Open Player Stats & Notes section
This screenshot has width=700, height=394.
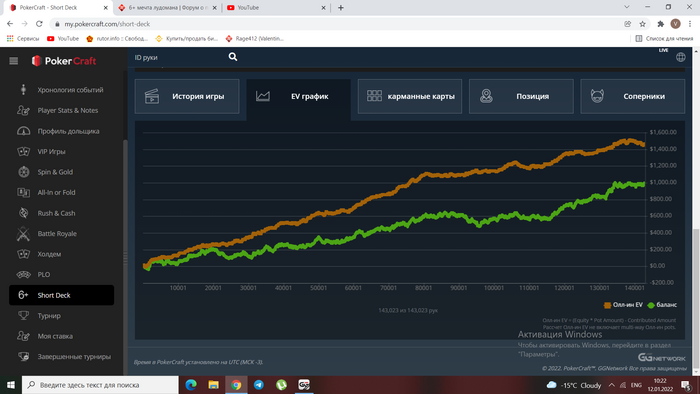pyautogui.click(x=67, y=110)
